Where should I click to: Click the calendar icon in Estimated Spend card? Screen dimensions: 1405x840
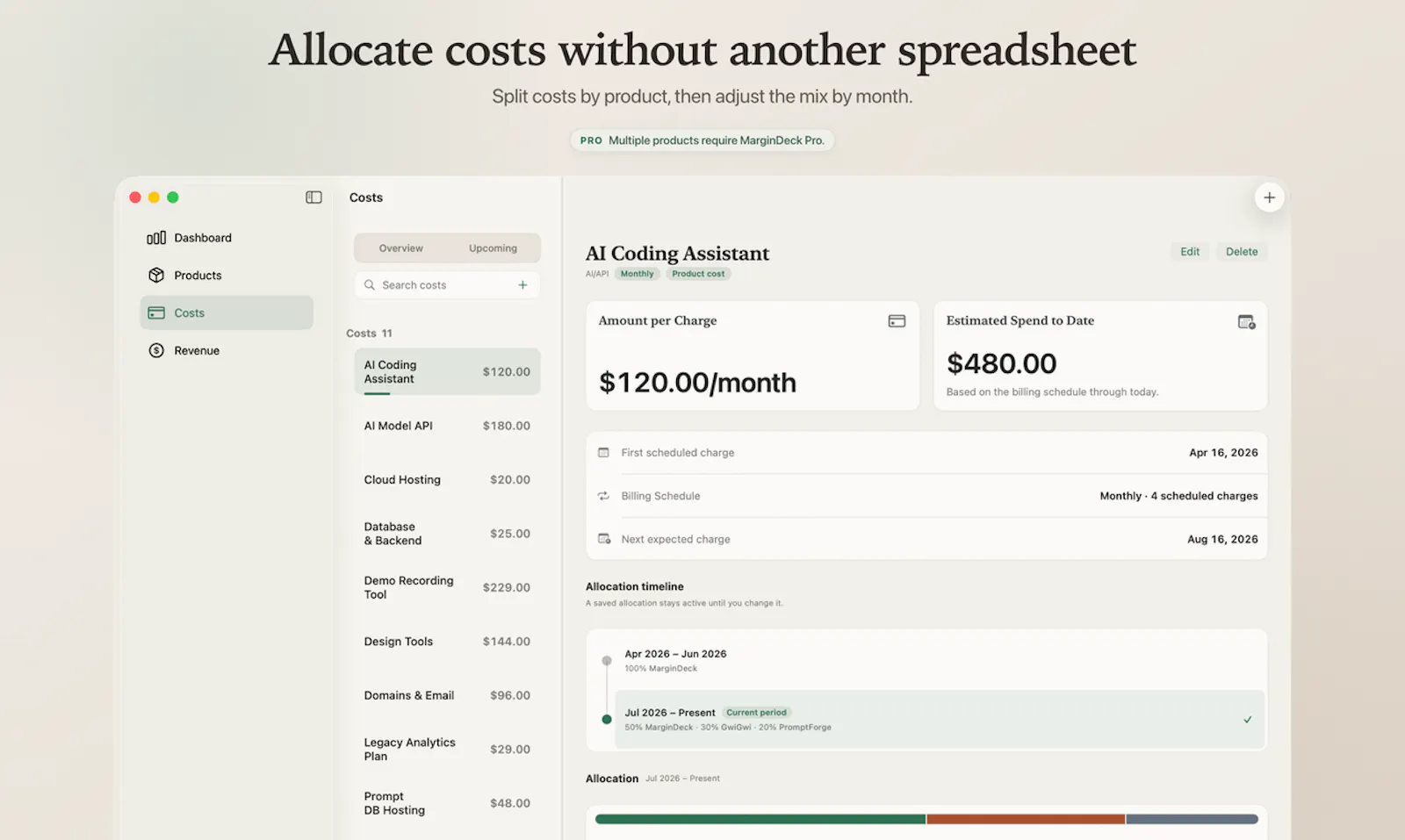pyautogui.click(x=1246, y=322)
